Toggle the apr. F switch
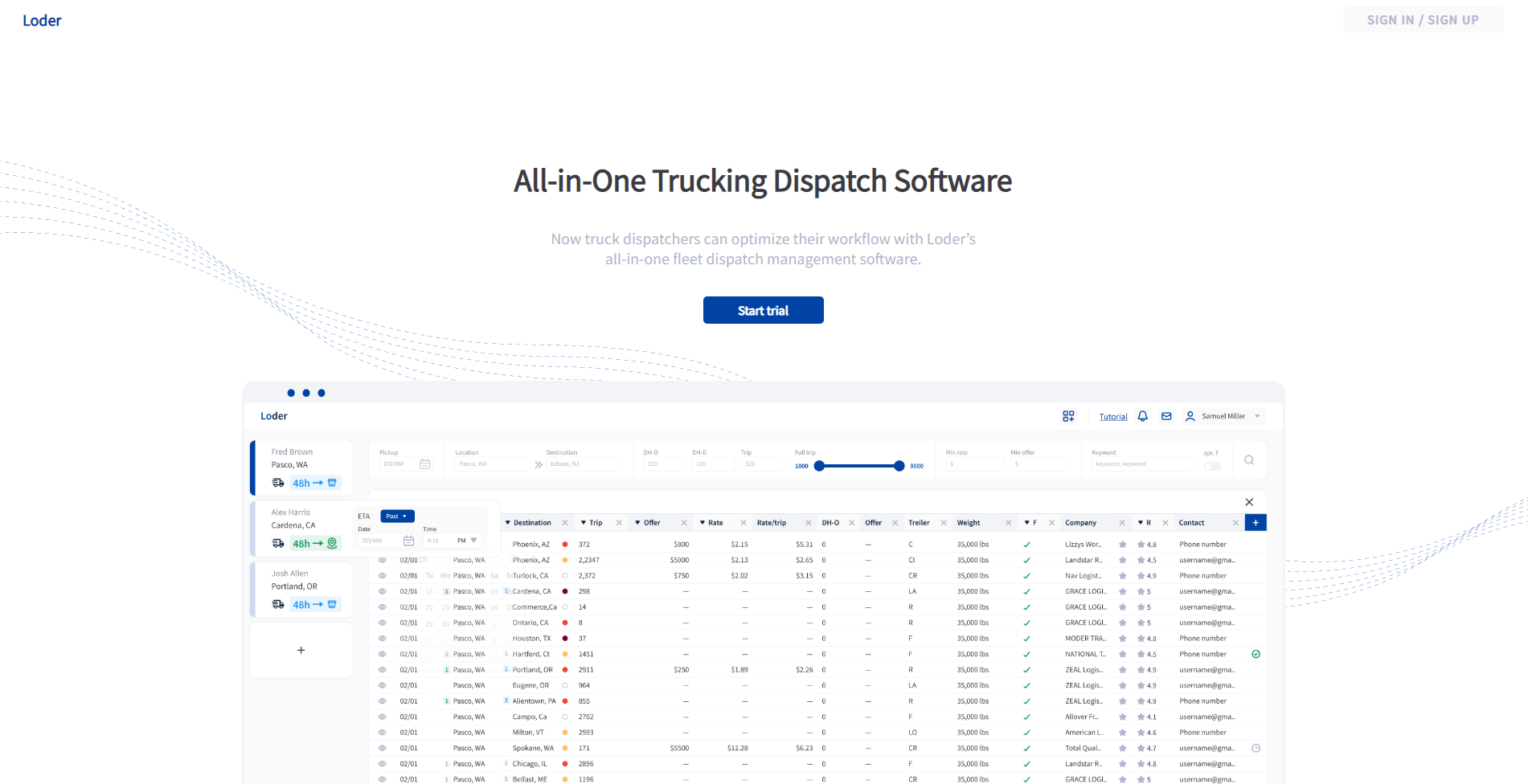Image resolution: width=1528 pixels, height=784 pixels. coord(1212,466)
